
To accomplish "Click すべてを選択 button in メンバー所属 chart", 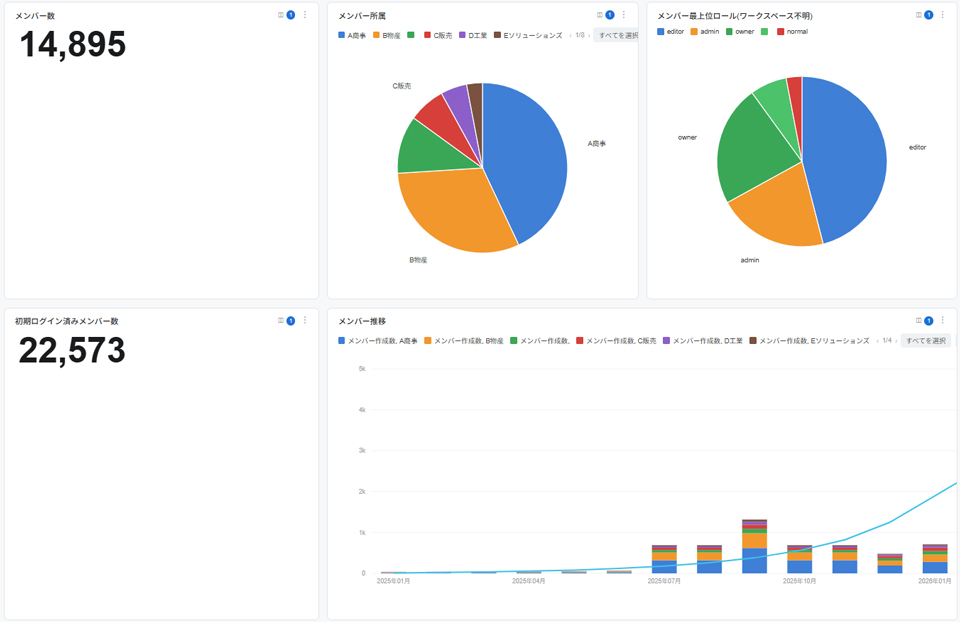I will coord(616,36).
